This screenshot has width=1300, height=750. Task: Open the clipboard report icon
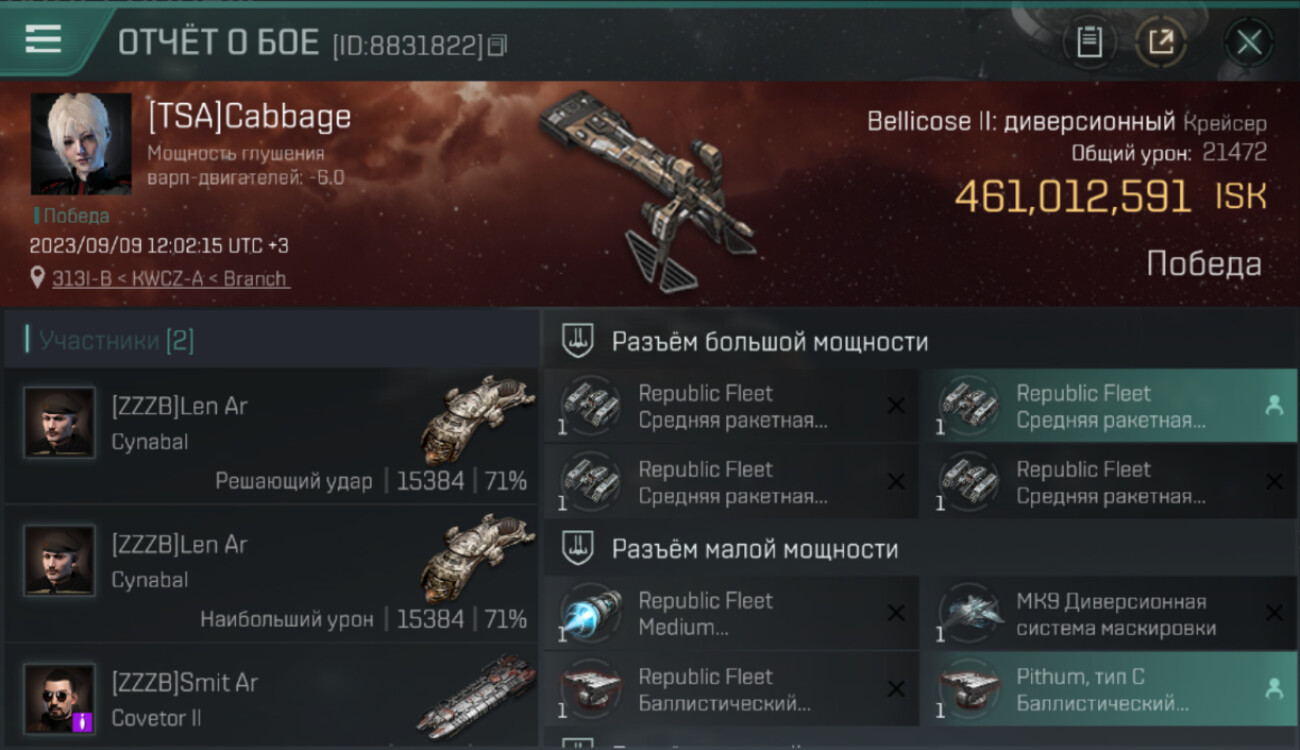(x=1089, y=42)
